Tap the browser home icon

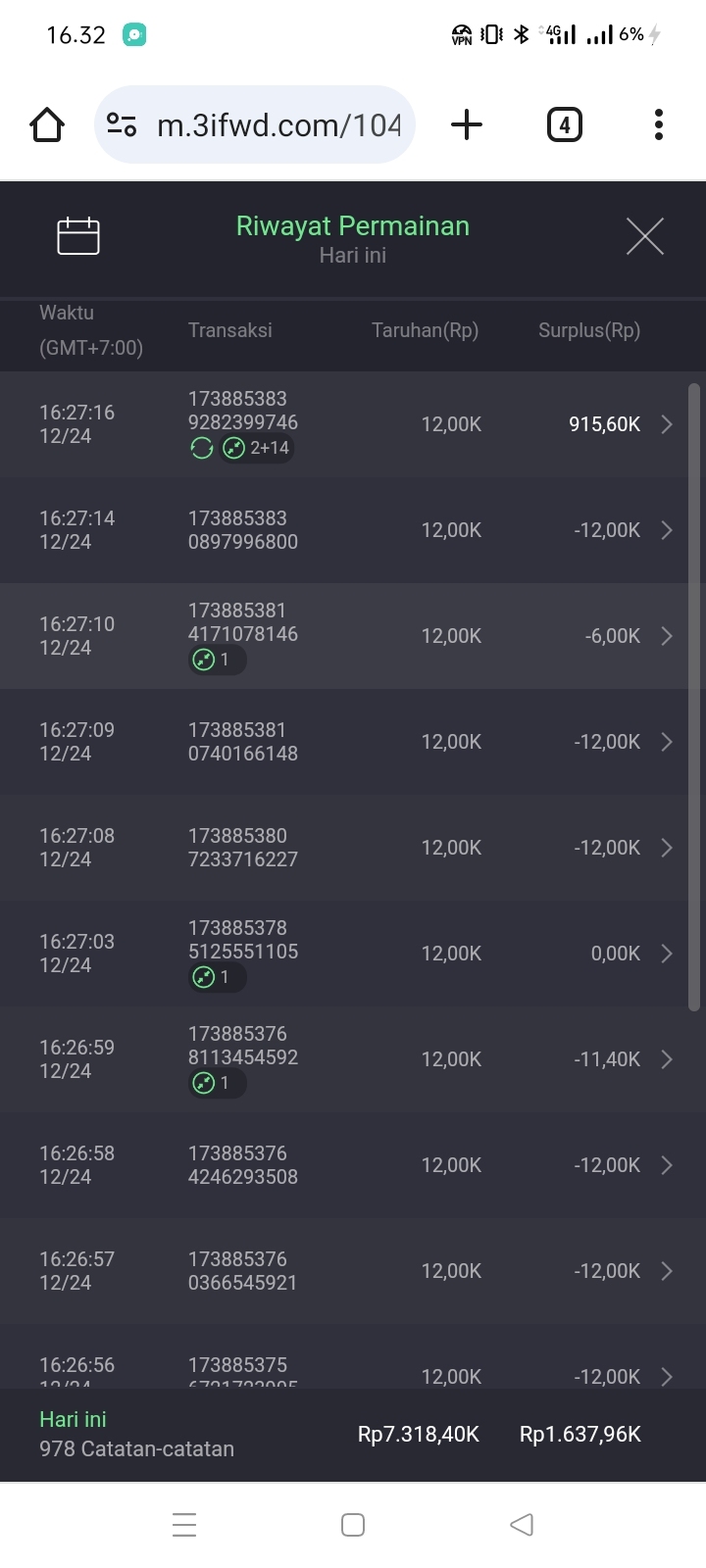click(x=47, y=124)
